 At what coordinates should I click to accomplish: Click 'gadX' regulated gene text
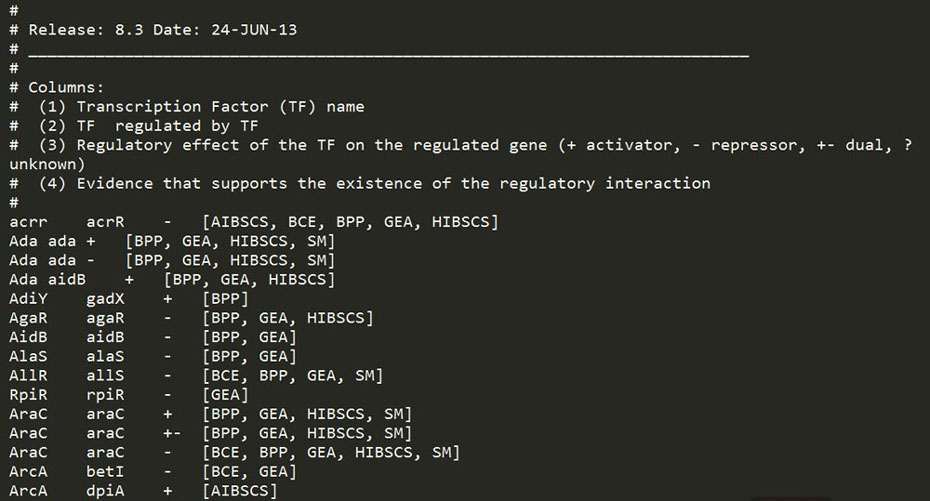click(x=105, y=299)
